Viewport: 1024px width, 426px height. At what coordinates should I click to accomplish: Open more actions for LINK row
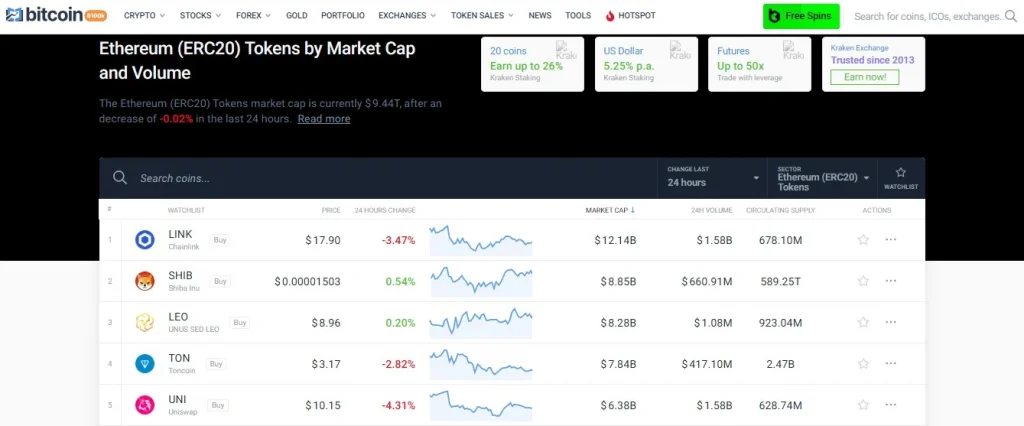pyautogui.click(x=891, y=240)
